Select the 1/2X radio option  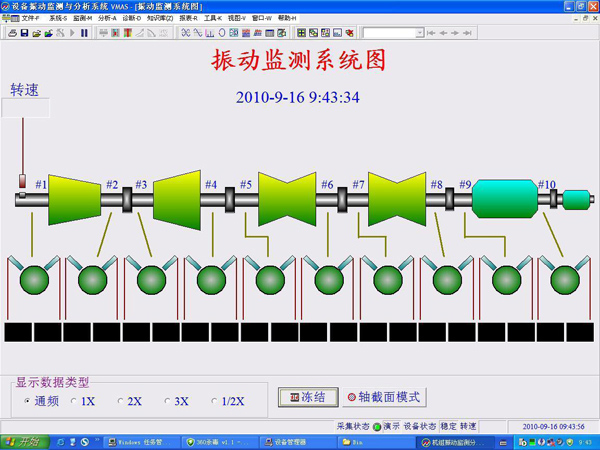213,401
